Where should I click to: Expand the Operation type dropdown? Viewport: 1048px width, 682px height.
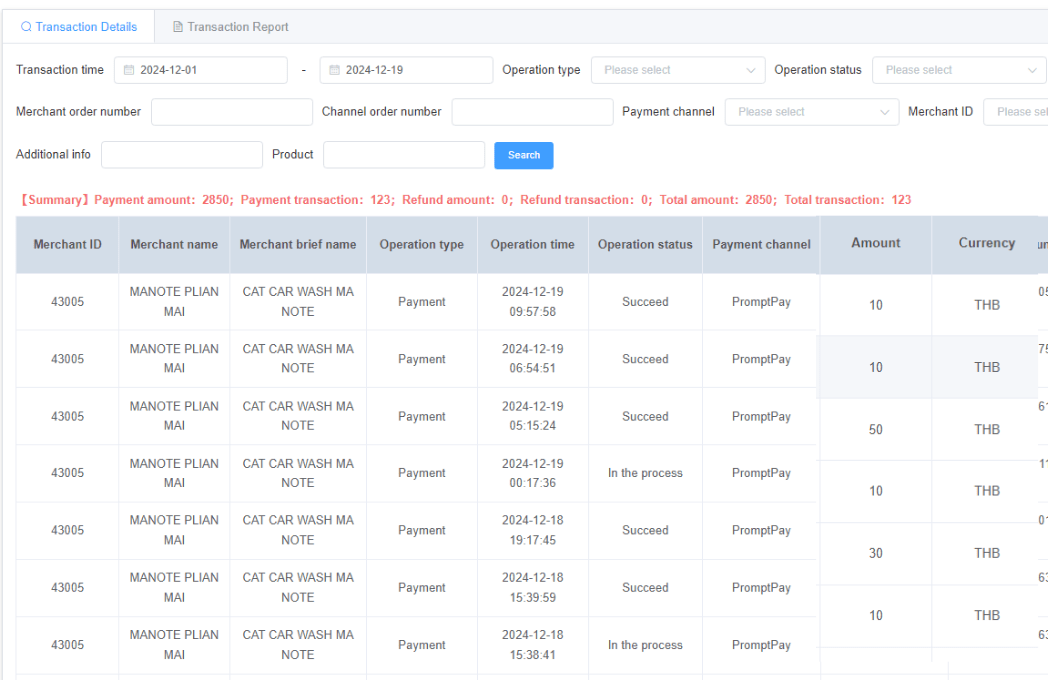(678, 70)
